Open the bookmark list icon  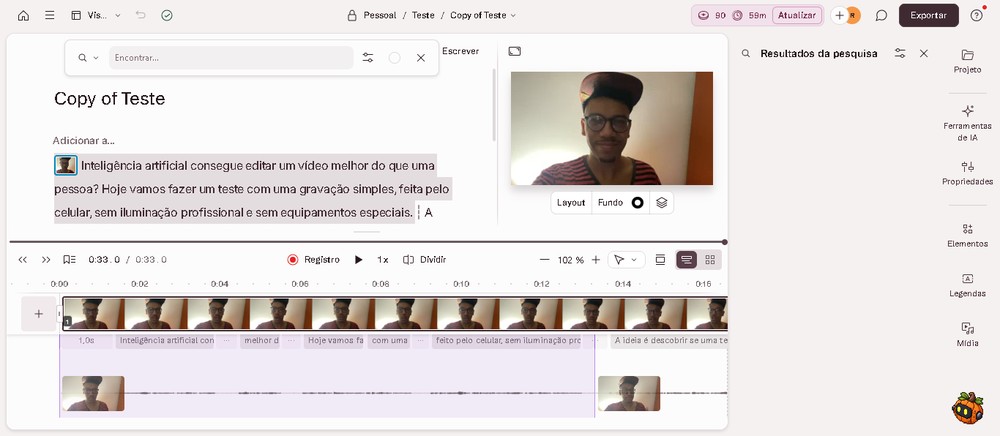point(70,259)
